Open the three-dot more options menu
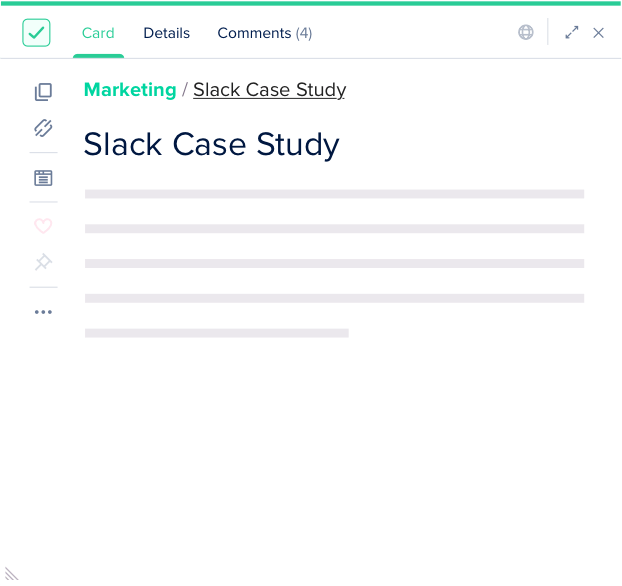 tap(43, 312)
